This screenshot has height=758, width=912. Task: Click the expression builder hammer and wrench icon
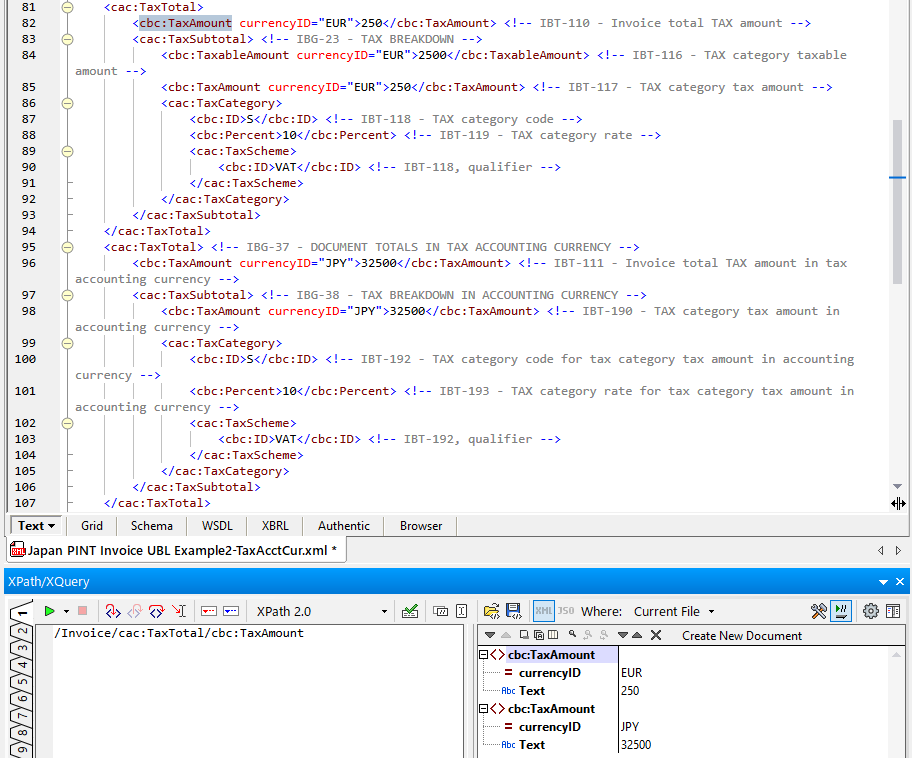819,611
